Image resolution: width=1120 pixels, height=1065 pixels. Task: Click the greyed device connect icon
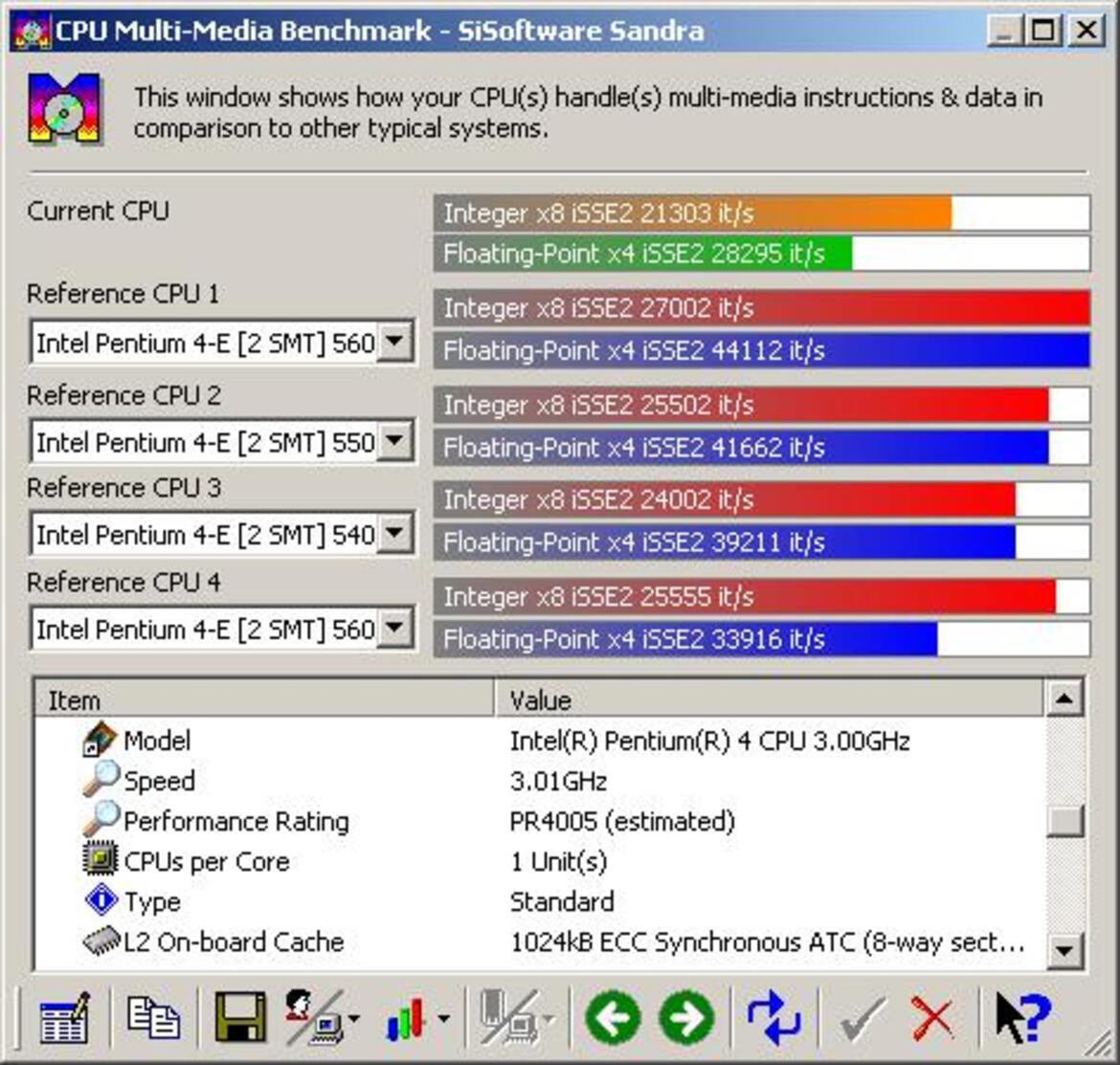pos(508,1017)
